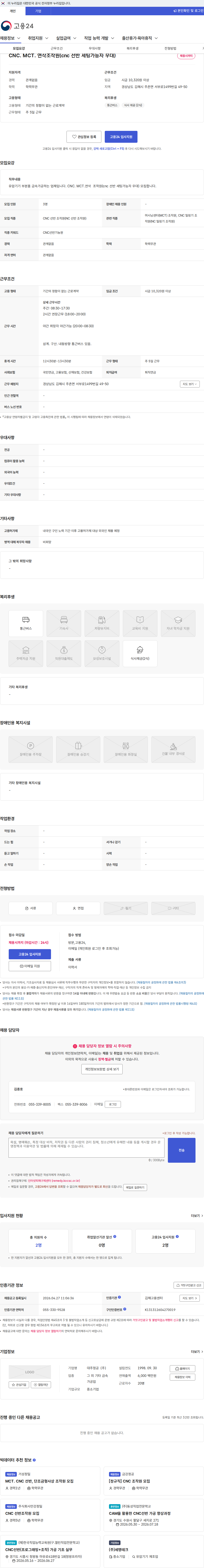204x1568 pixels.
Task: Select the 면접 screening method box
Action: click(78, 908)
